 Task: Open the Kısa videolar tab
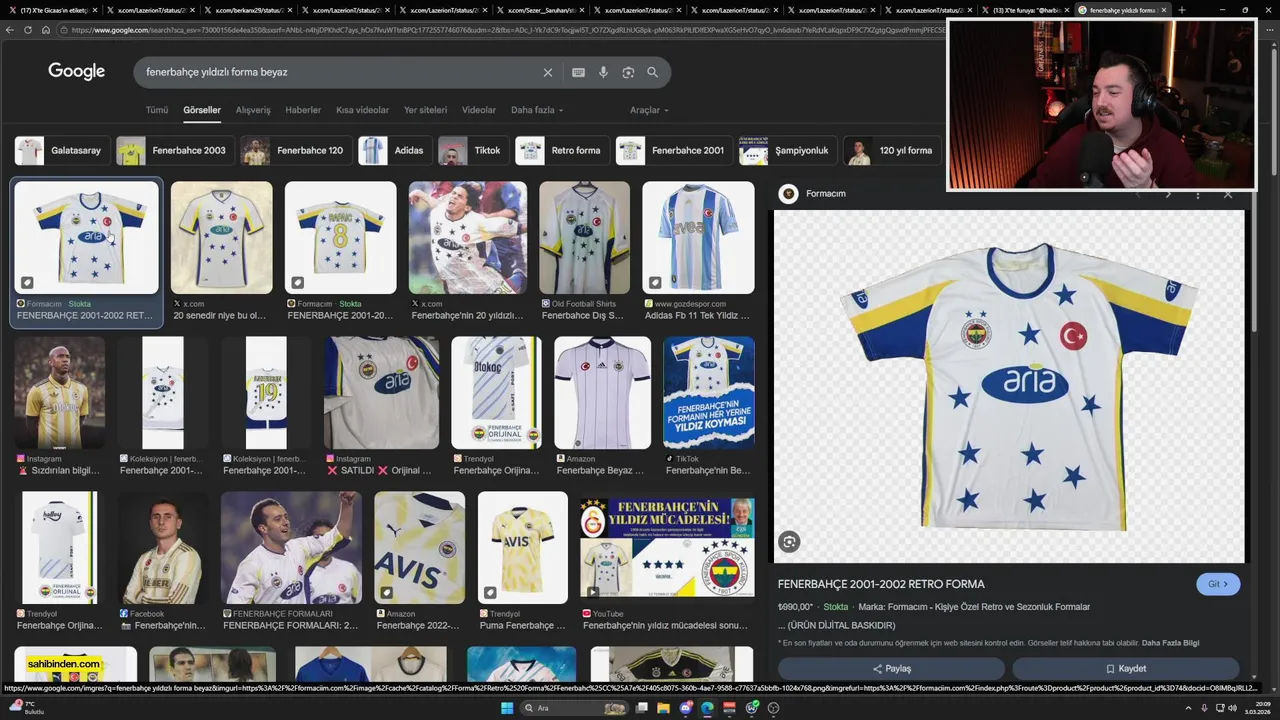point(362,110)
